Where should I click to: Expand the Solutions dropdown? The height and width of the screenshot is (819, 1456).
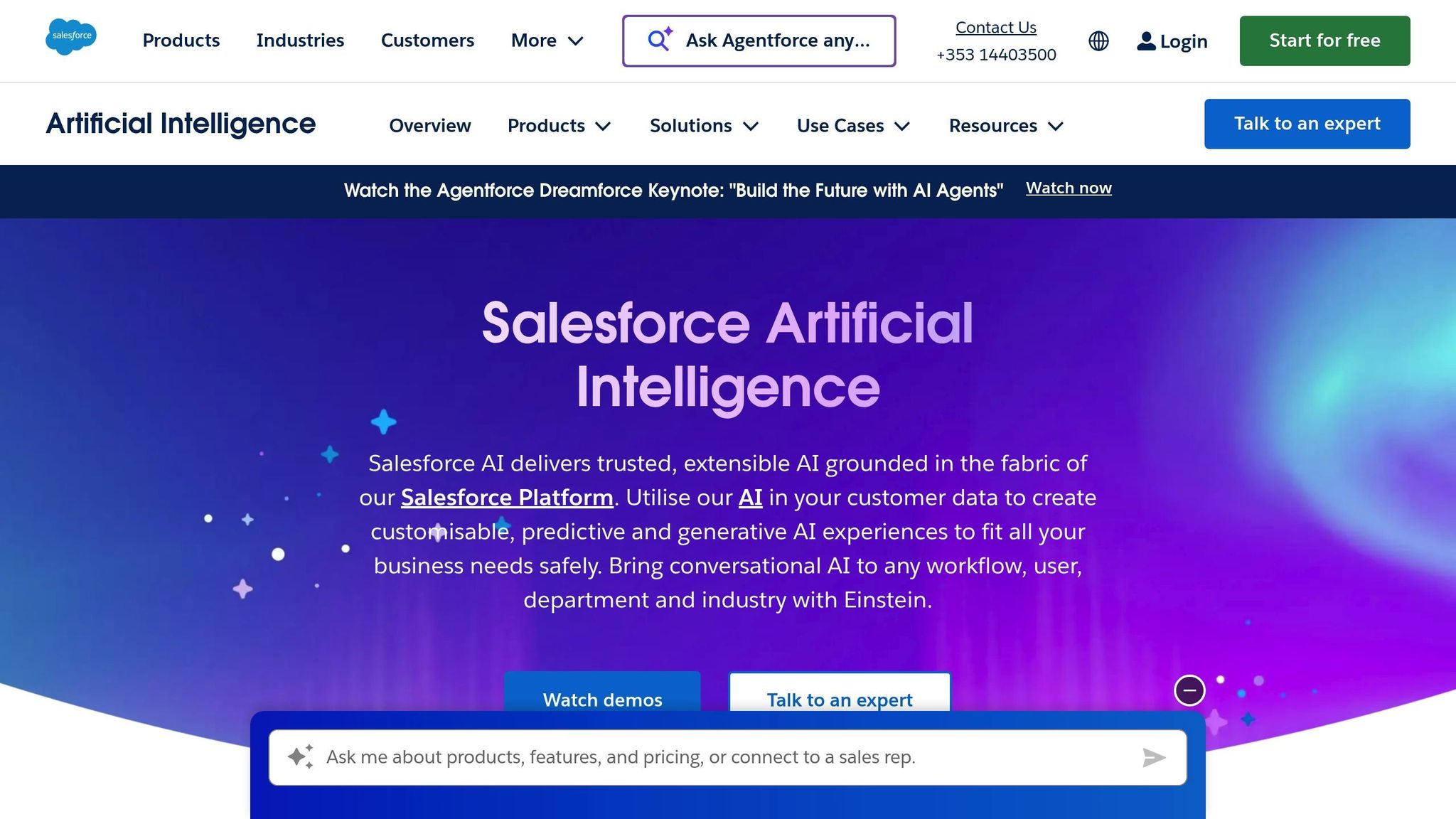pyautogui.click(x=703, y=125)
